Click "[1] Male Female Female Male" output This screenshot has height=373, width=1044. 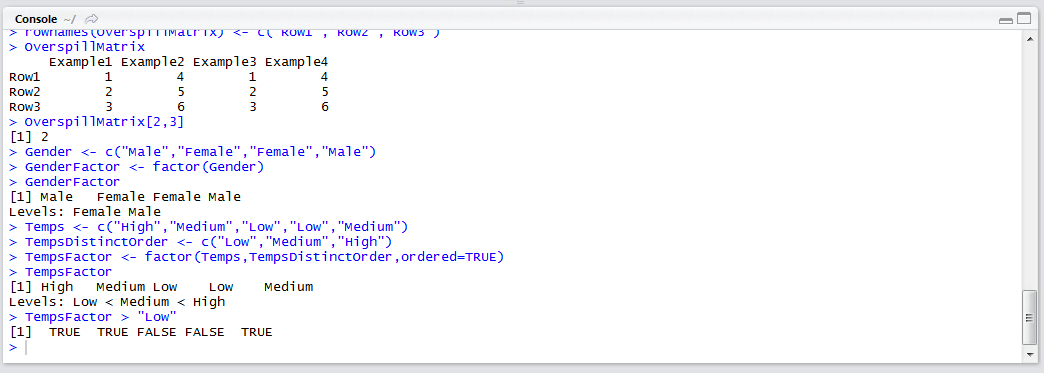coord(125,197)
